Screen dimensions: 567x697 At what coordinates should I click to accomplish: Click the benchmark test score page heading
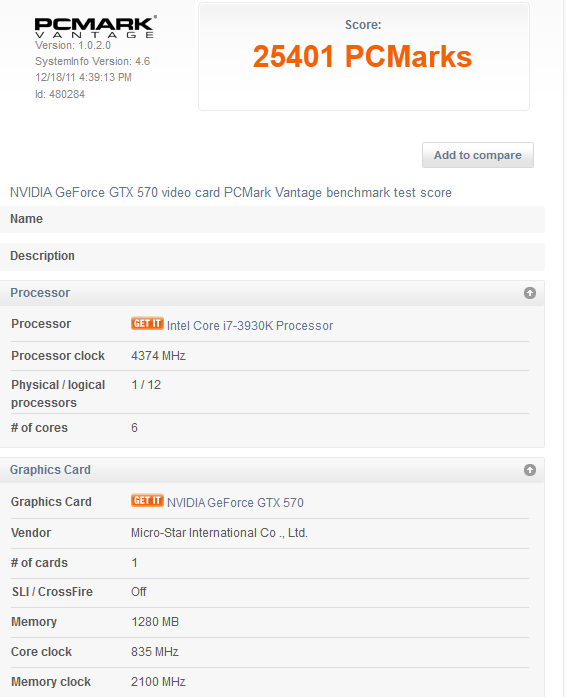click(x=231, y=192)
